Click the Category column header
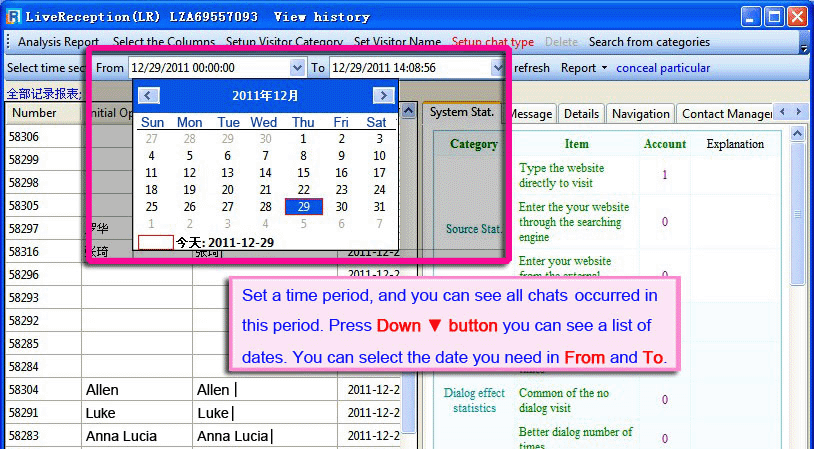 click(473, 144)
